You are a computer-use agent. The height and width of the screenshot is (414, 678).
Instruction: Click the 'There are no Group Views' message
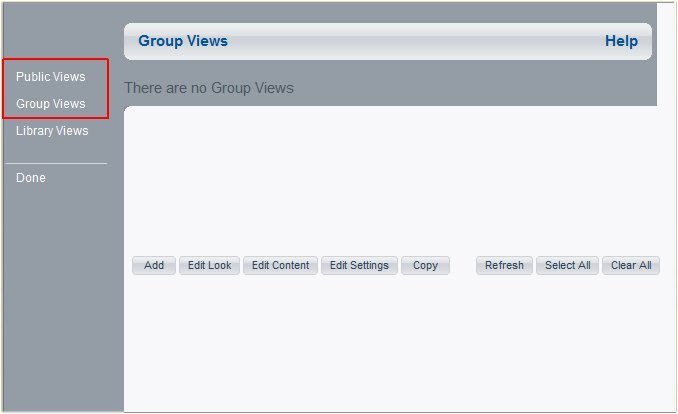pos(209,88)
